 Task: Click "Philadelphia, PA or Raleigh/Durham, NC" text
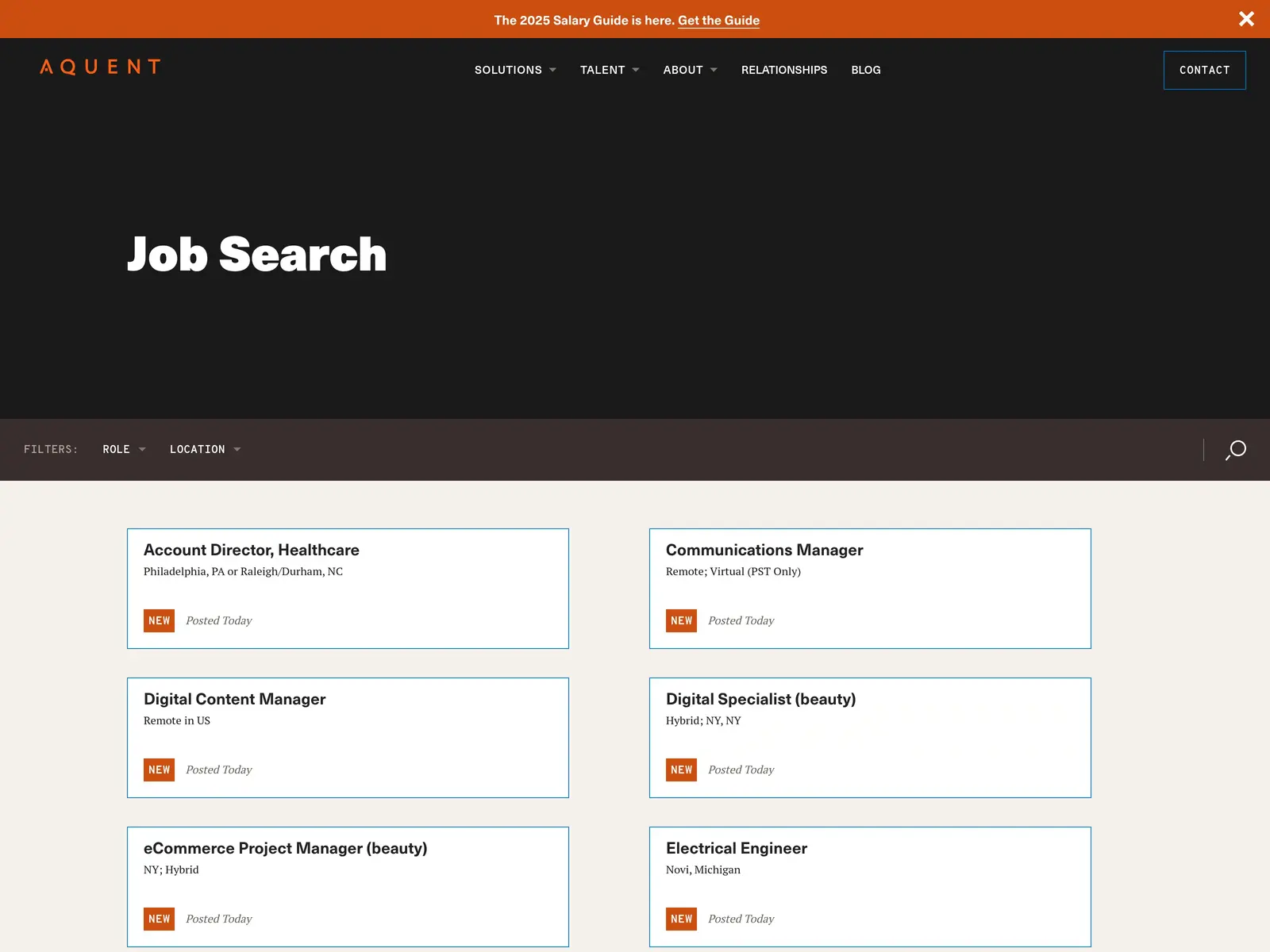pos(243,571)
